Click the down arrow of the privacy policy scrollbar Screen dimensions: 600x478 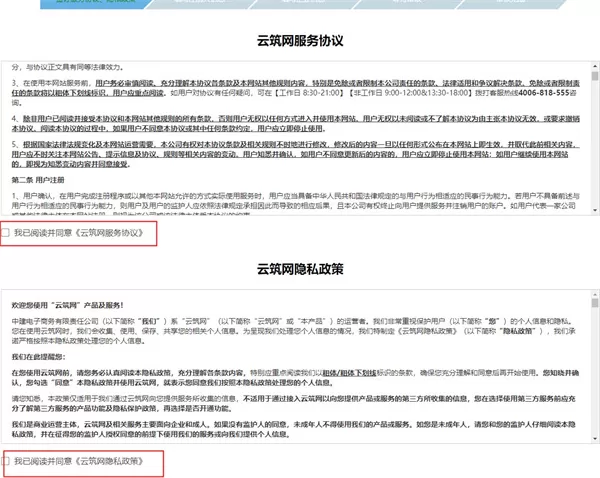pos(595,439)
